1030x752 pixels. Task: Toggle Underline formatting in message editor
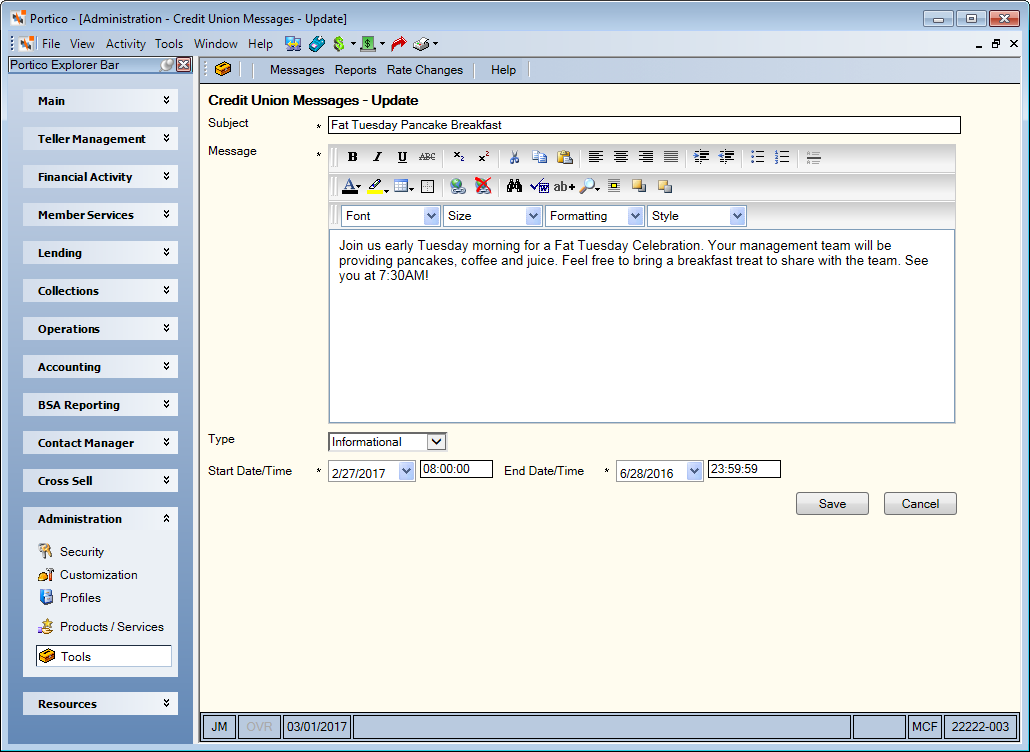pyautogui.click(x=402, y=157)
